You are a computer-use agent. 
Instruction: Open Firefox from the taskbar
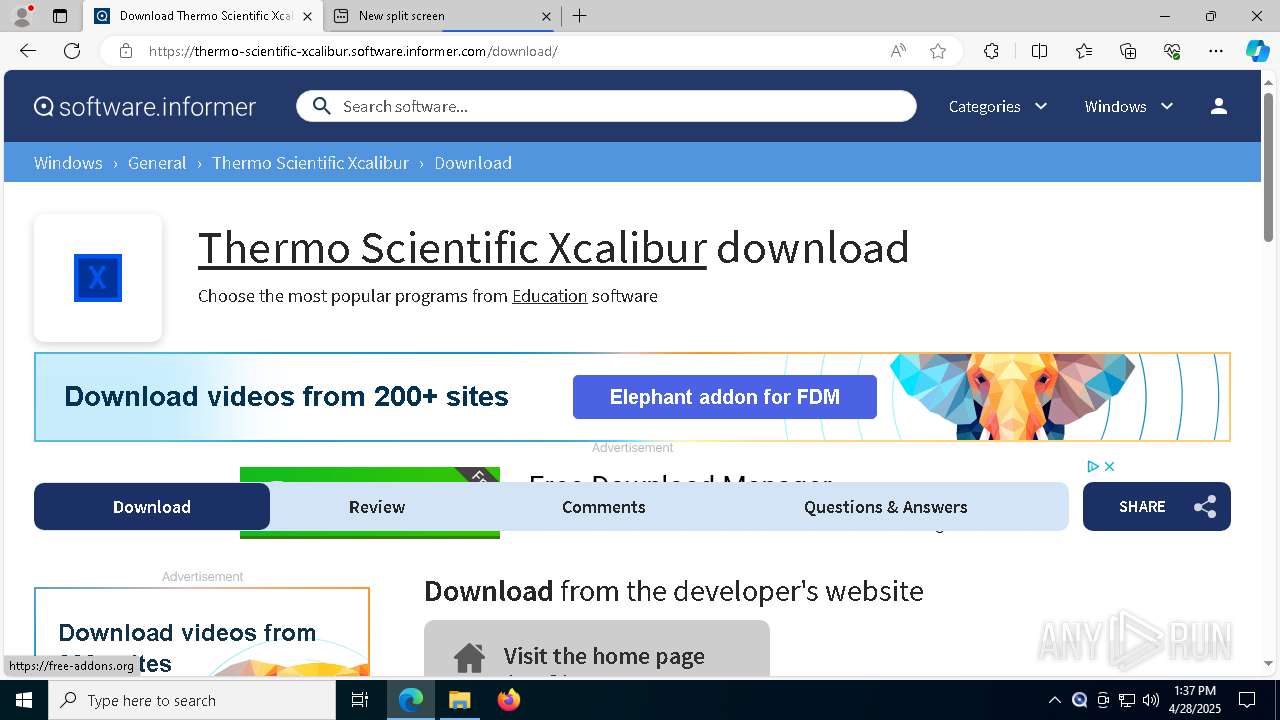(508, 700)
